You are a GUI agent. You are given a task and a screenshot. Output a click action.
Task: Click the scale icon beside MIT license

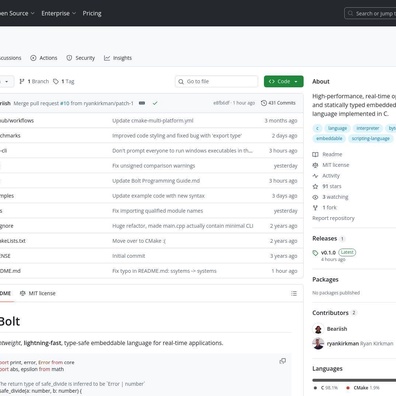click(315, 165)
